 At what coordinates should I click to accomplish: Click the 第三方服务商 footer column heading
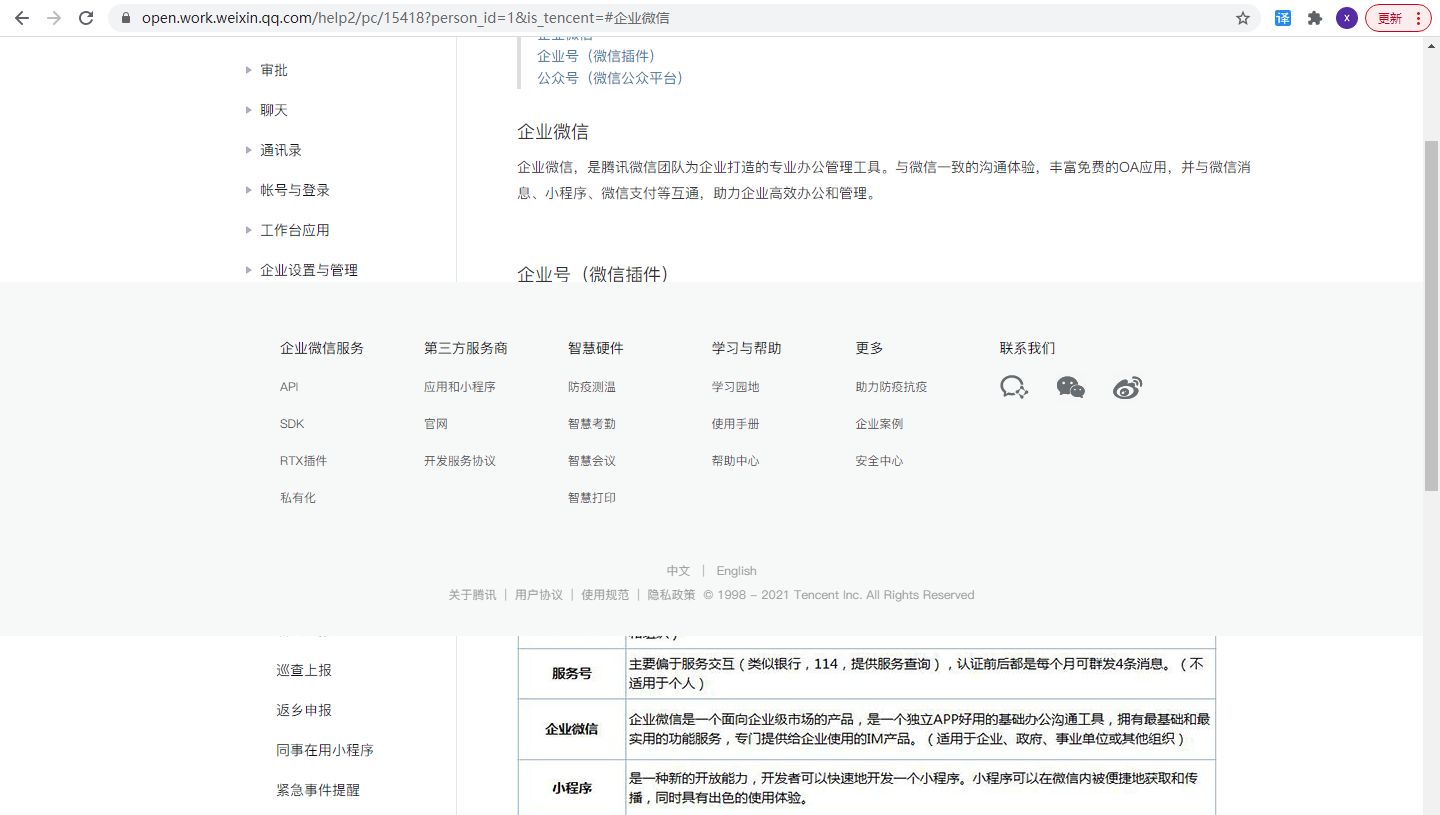click(x=466, y=348)
